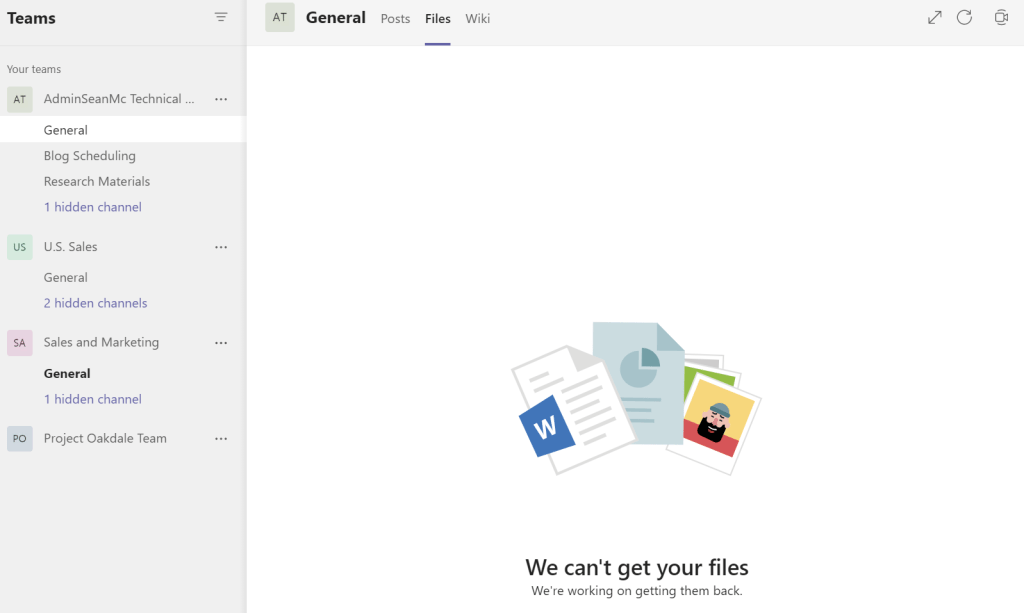The image size is (1024, 613).
Task: Expand 1 hidden channel under Sales and Marketing
Action: click(x=93, y=399)
